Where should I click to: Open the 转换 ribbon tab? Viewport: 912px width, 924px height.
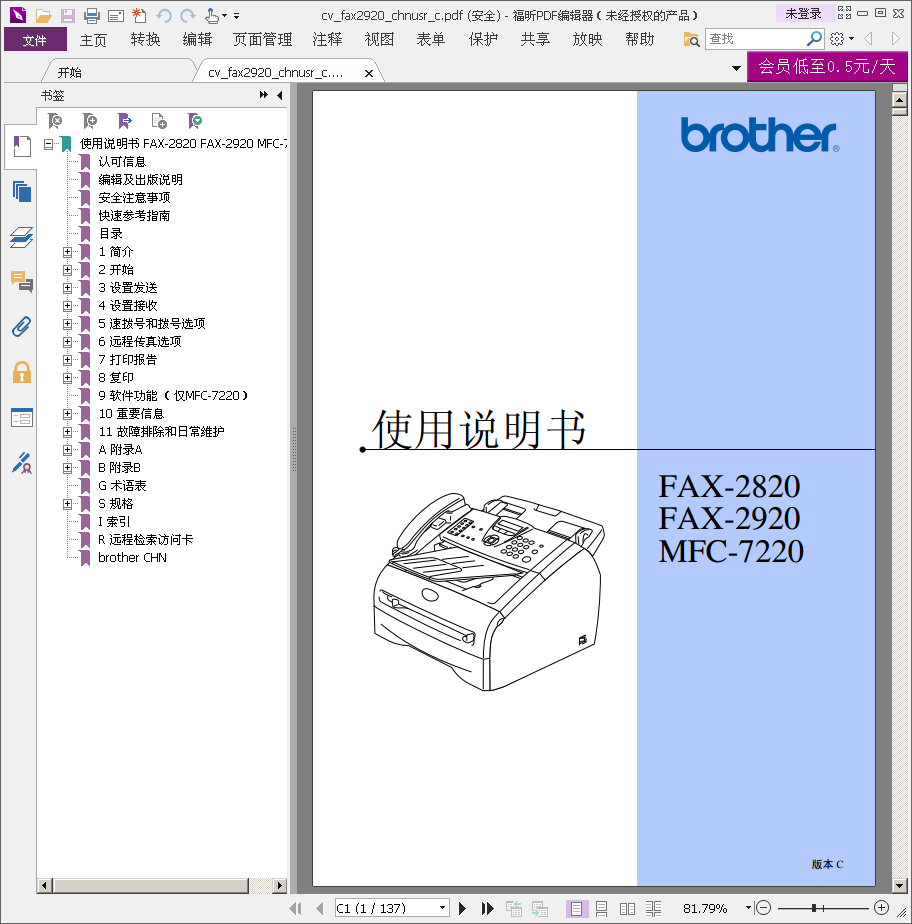pyautogui.click(x=146, y=39)
